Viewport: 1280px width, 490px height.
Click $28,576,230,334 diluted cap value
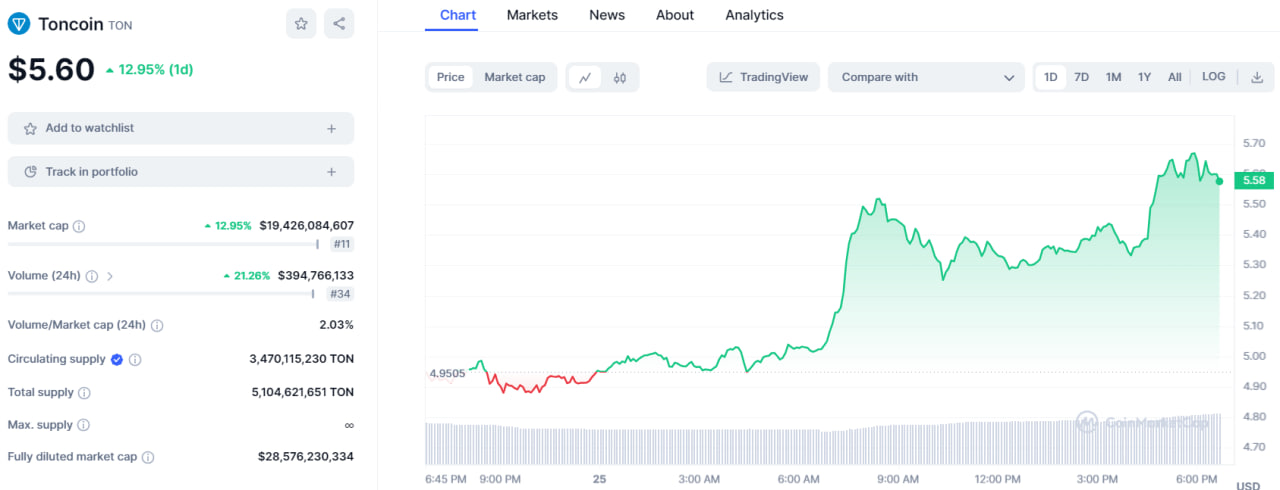pos(306,457)
